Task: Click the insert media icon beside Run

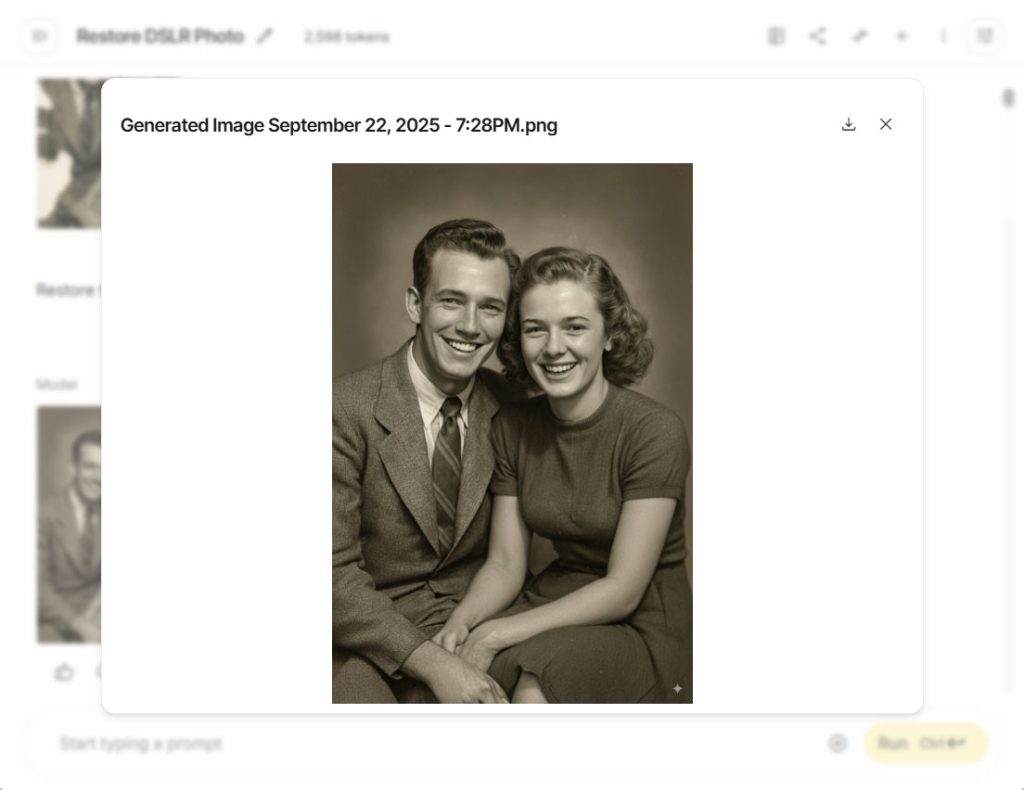Action: [x=837, y=743]
